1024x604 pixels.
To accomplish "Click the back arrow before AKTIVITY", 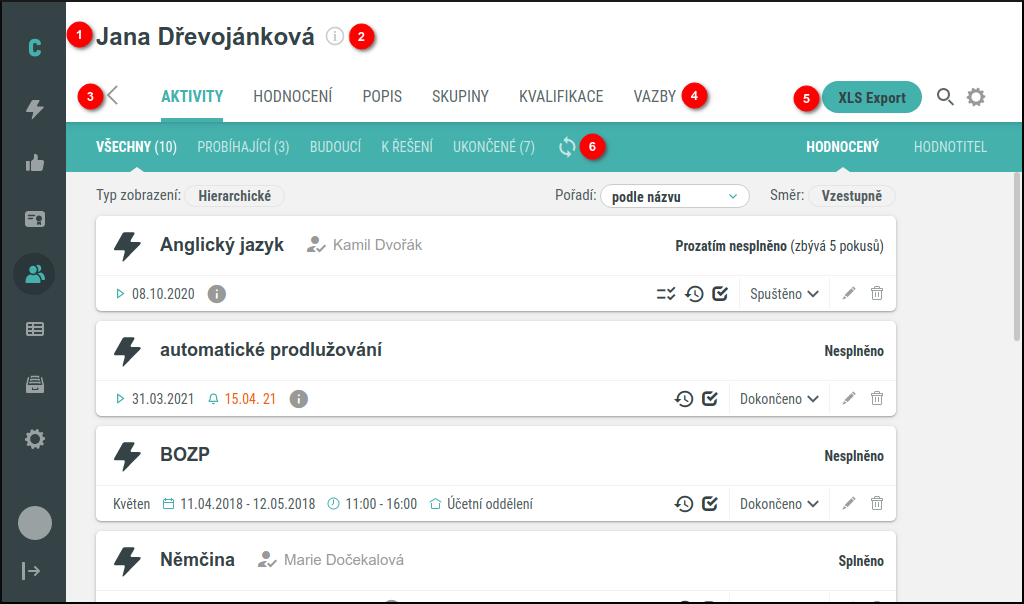I will 113,96.
